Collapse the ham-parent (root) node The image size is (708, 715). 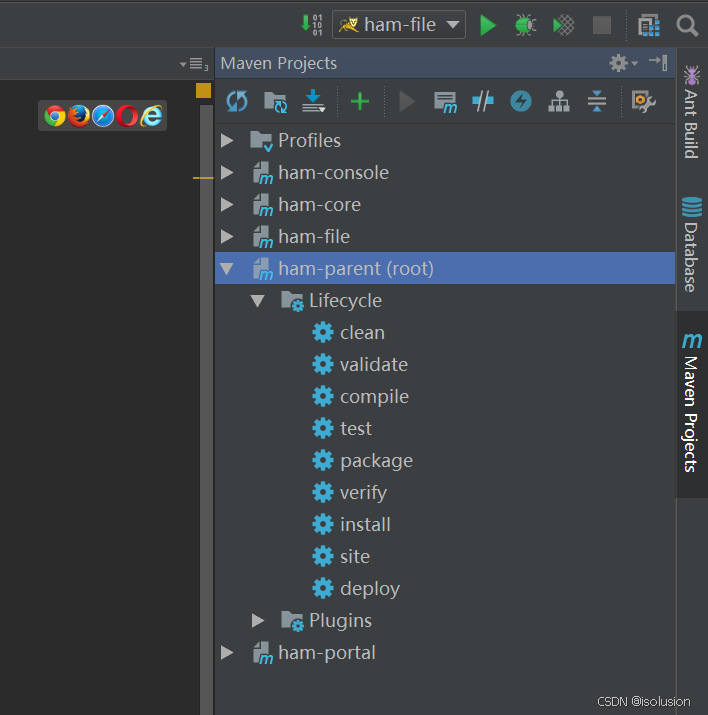coord(227,269)
